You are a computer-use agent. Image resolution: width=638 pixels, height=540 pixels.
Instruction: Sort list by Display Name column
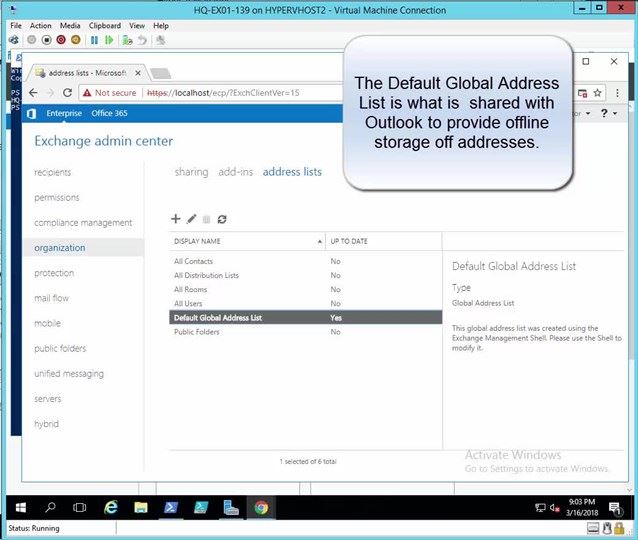click(x=247, y=241)
